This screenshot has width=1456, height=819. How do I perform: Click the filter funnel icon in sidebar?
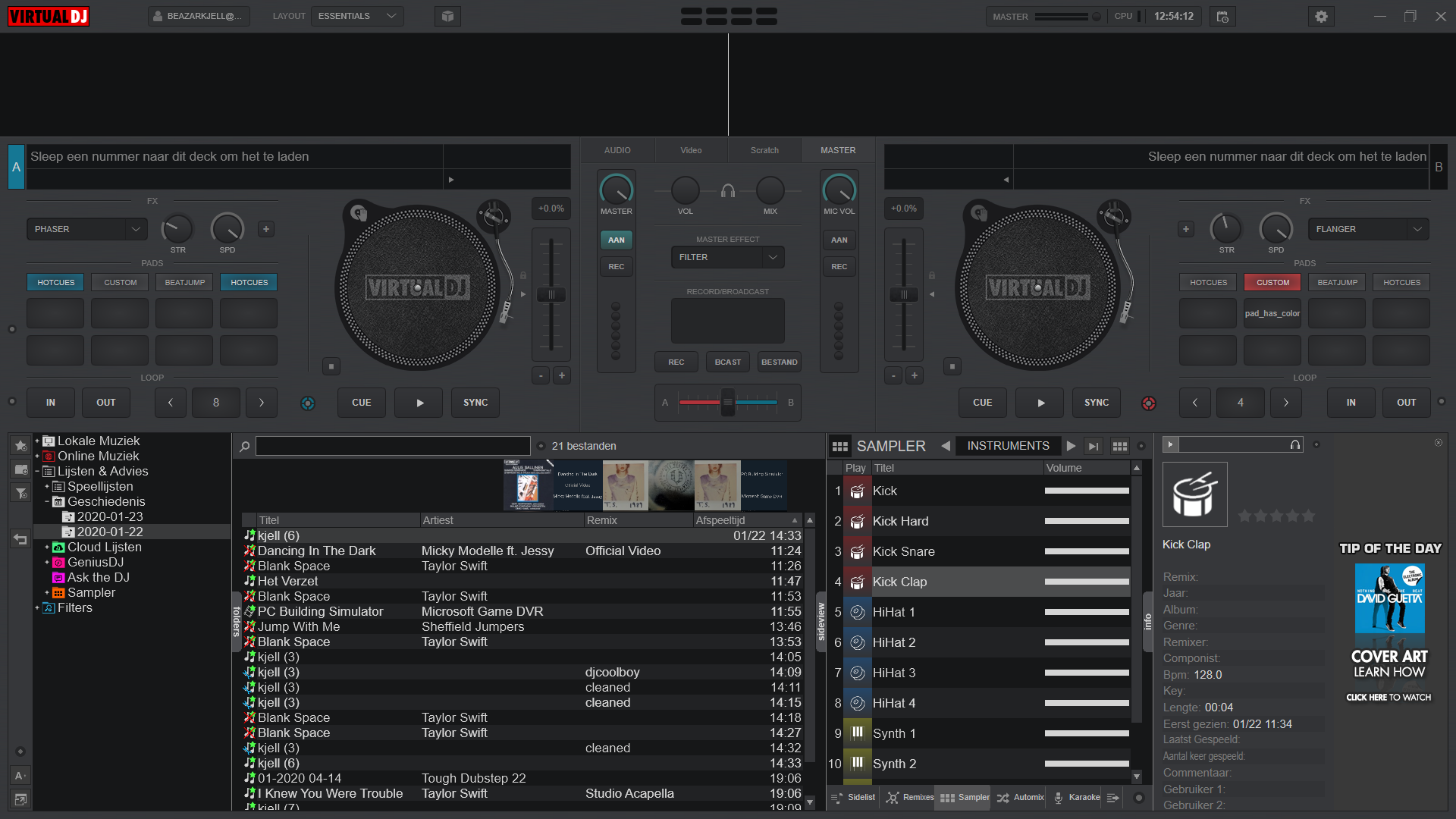20,494
